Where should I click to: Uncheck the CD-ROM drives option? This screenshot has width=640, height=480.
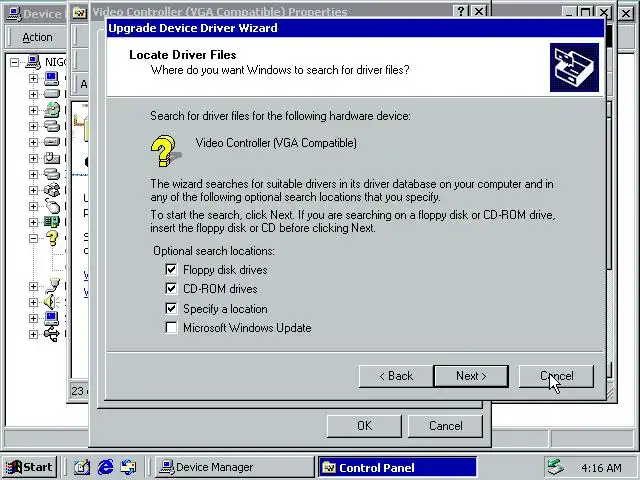(171, 289)
